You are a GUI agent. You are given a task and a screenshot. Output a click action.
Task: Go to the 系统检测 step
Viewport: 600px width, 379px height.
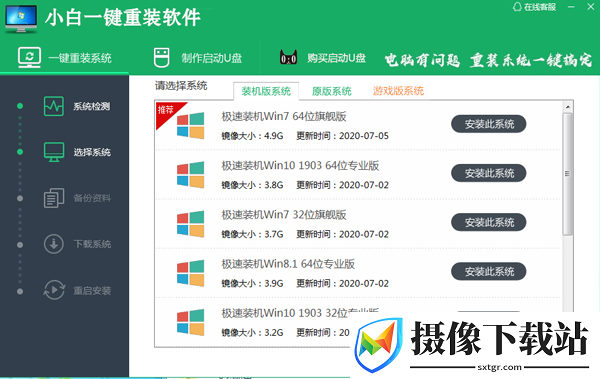(92, 106)
